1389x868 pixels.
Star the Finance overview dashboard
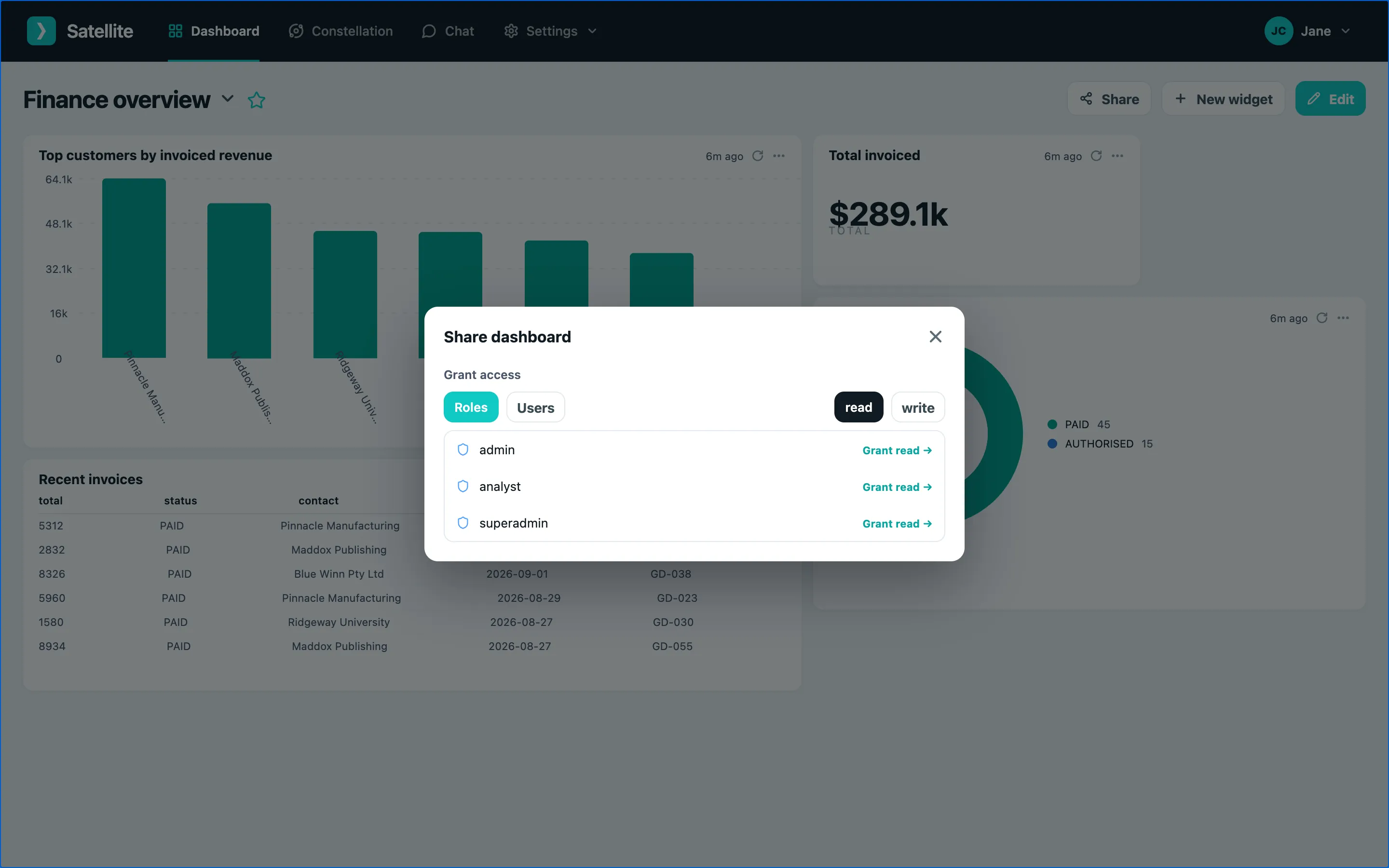pos(257,100)
